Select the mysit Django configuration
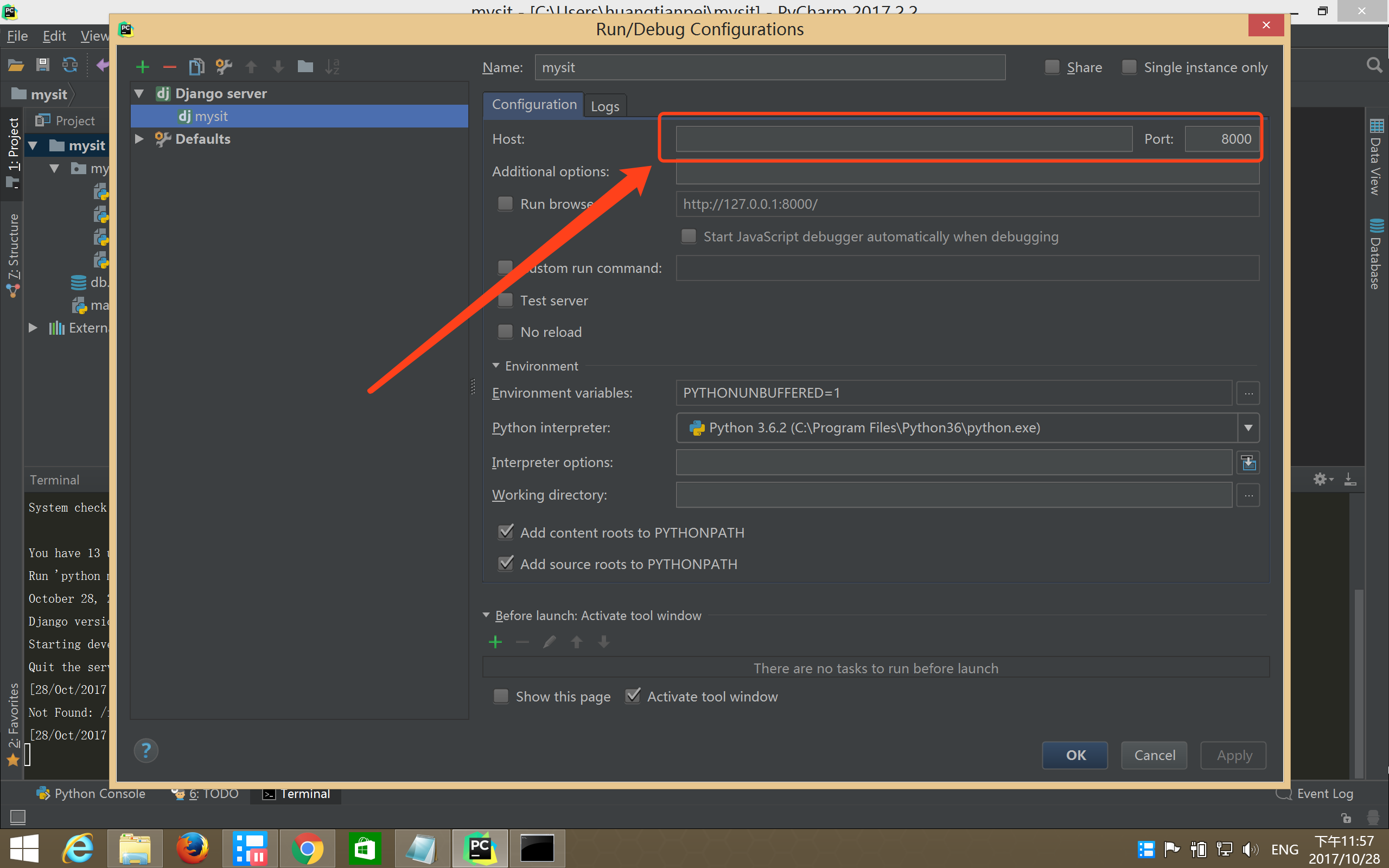The width and height of the screenshot is (1389, 868). click(300, 116)
